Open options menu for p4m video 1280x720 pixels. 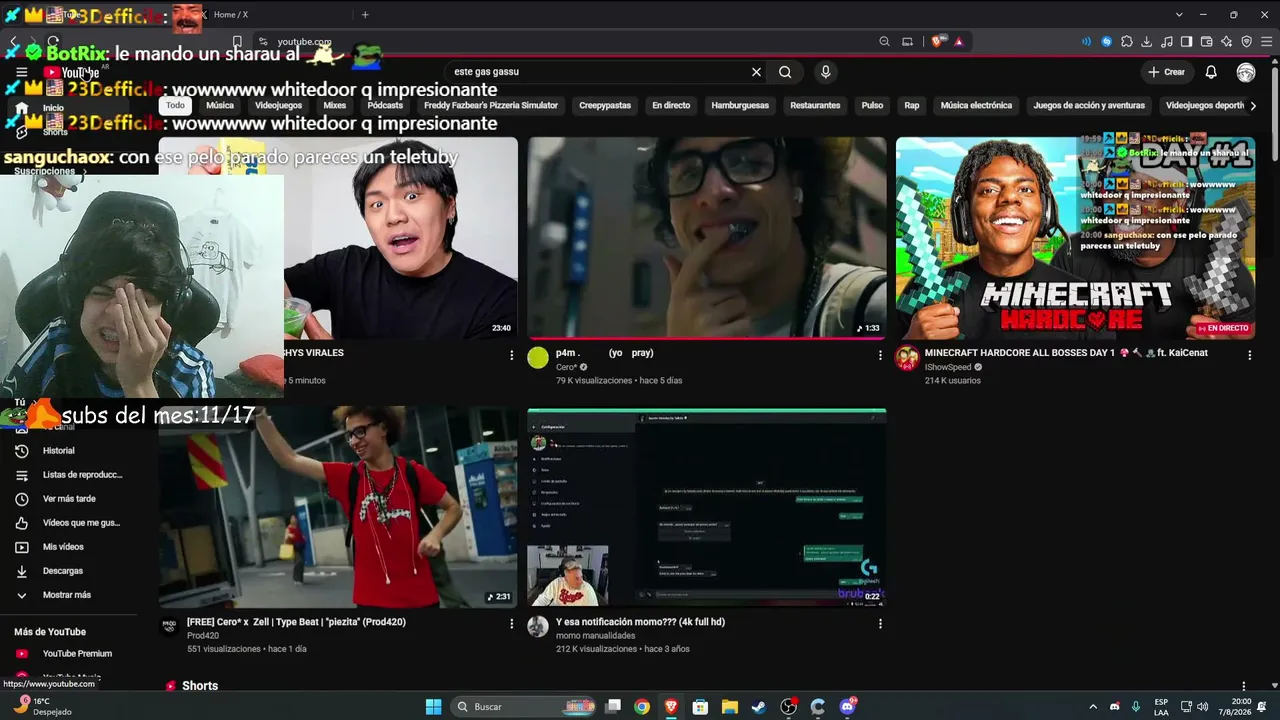click(x=880, y=355)
